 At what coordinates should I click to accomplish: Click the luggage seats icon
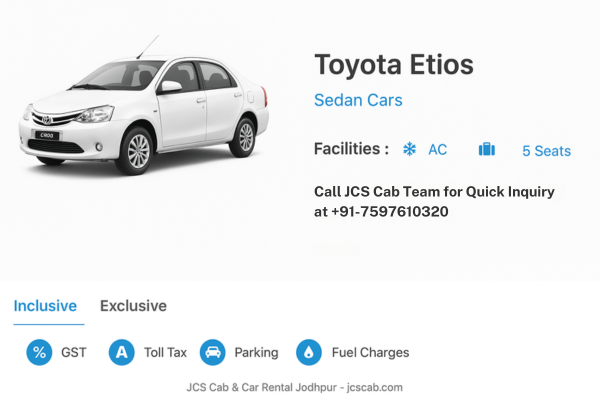487,150
